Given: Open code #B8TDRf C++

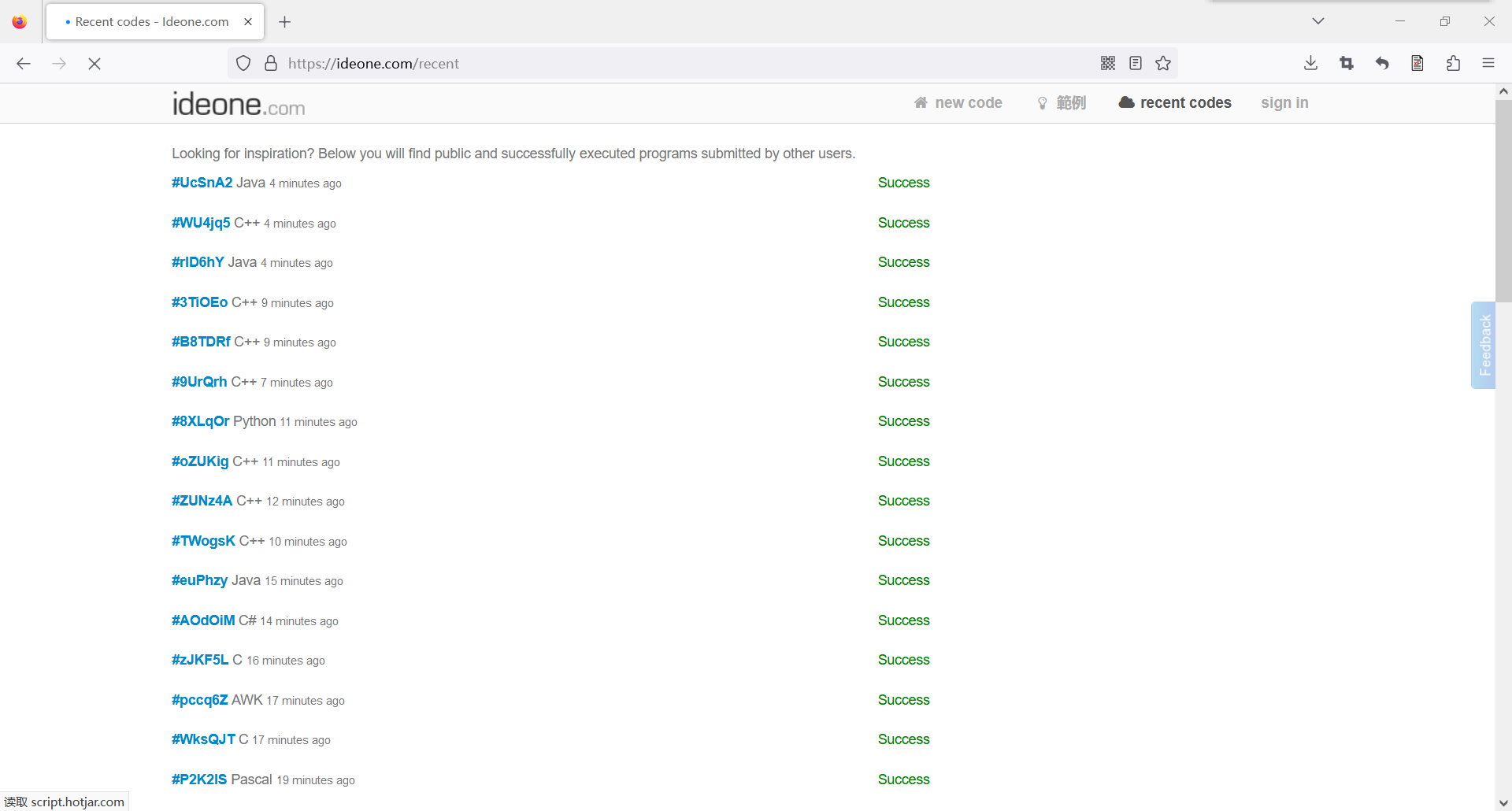Looking at the screenshot, I should 201,342.
